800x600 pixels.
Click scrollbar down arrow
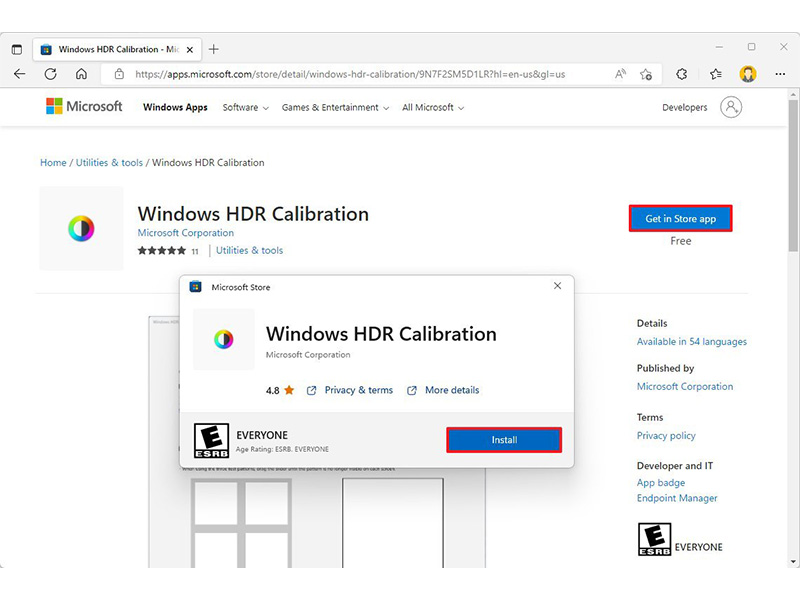(x=793, y=562)
